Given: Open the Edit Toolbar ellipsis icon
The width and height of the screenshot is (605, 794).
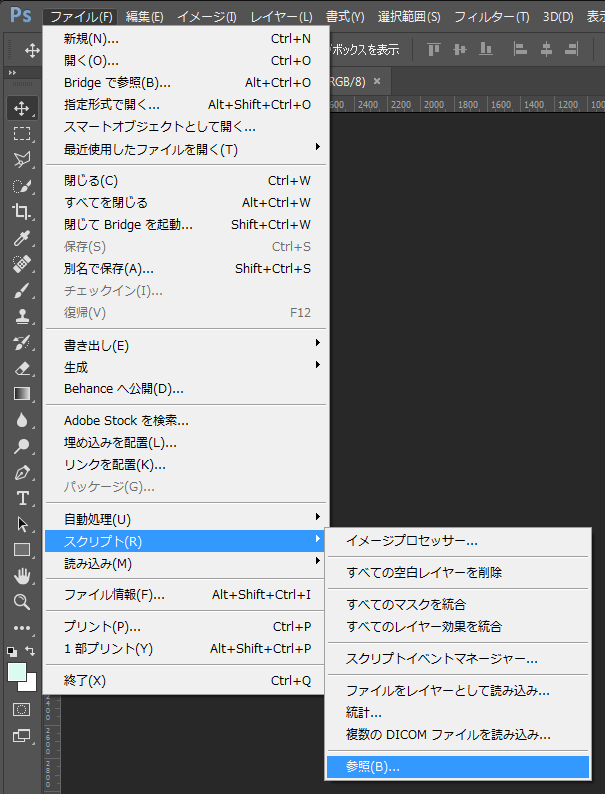Looking at the screenshot, I should pos(22,628).
